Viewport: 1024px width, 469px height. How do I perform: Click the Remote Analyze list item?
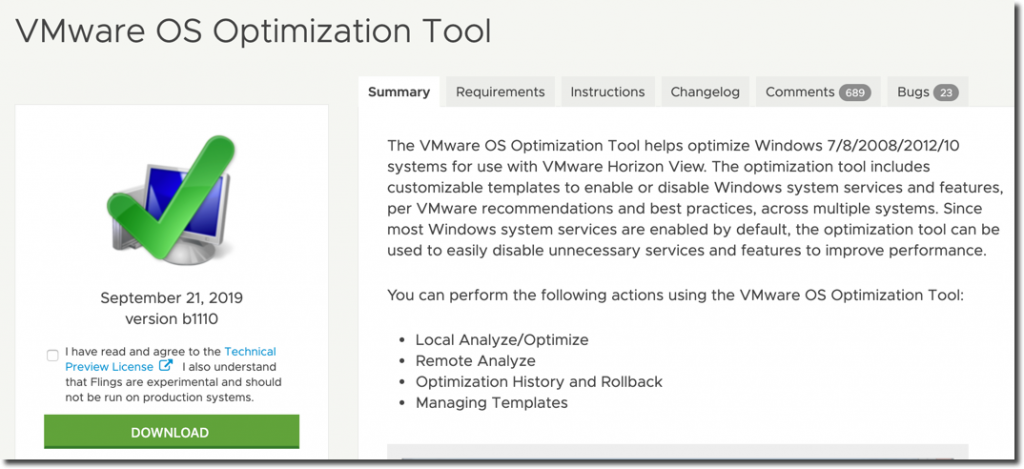(x=475, y=361)
